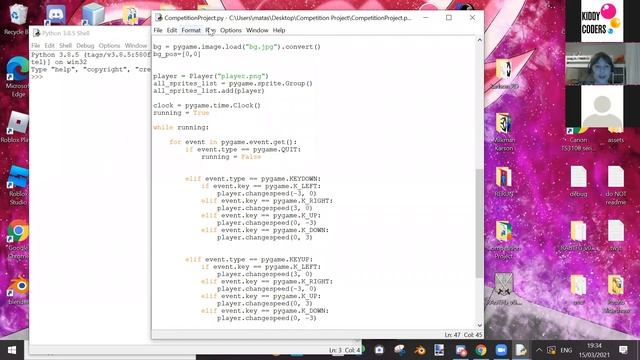Open the Window menu in CompetitionProject.py editor

click(257, 30)
